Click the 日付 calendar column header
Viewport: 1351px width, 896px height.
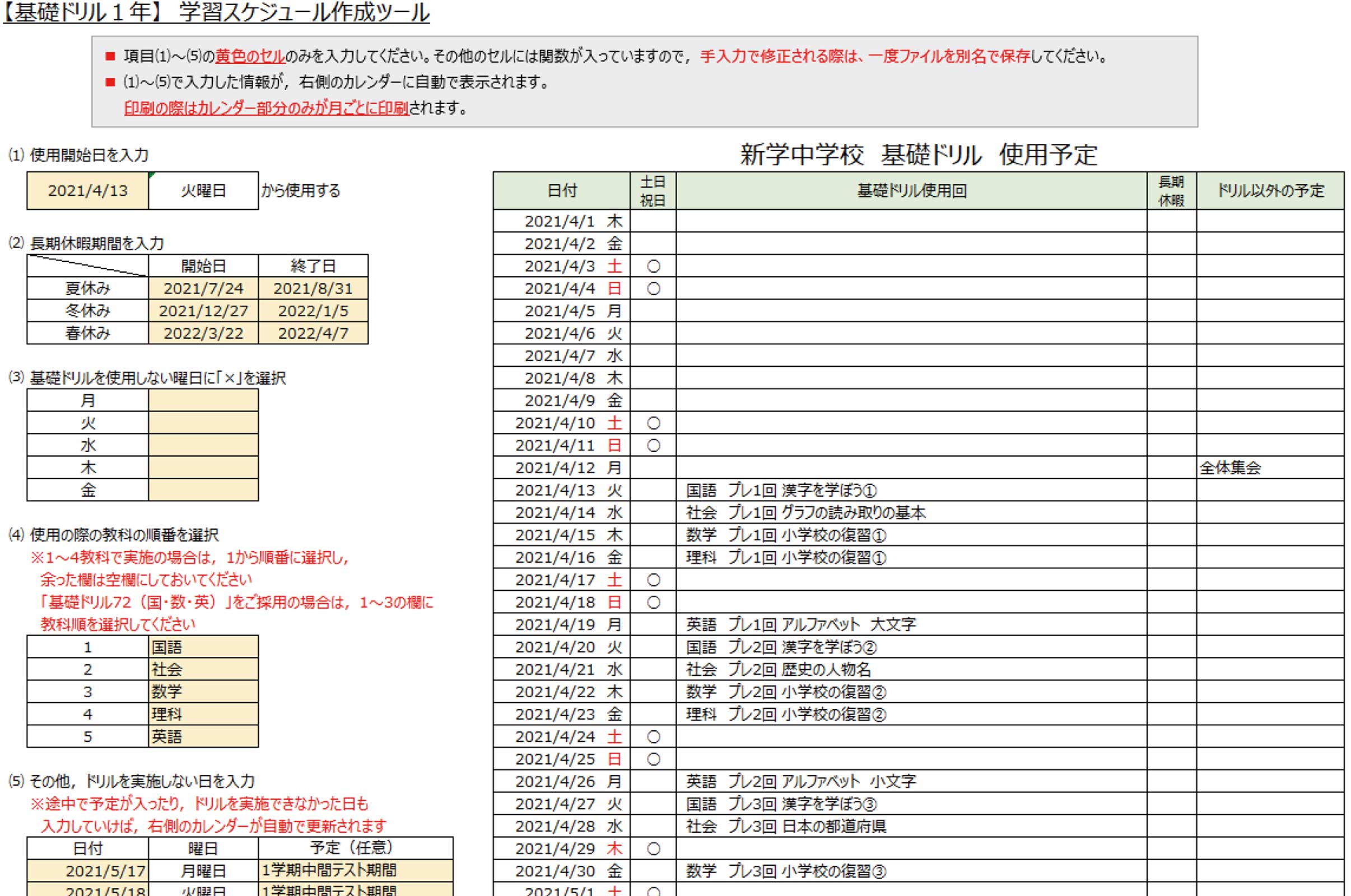tap(562, 190)
